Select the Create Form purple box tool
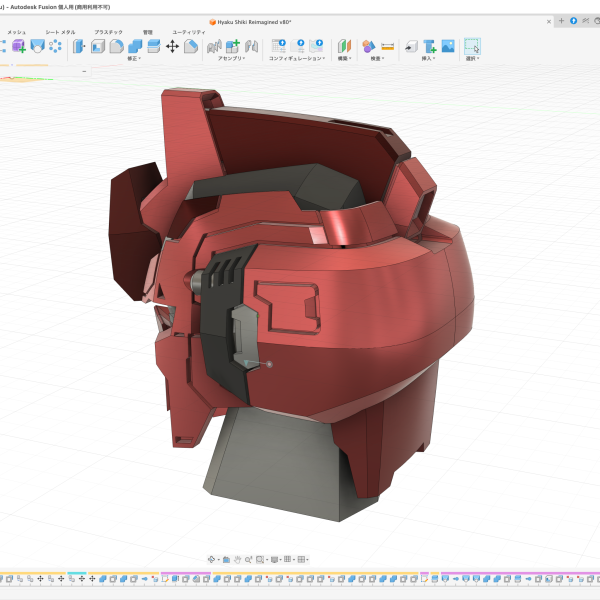Image resolution: width=600 pixels, height=600 pixels. (x=18, y=46)
